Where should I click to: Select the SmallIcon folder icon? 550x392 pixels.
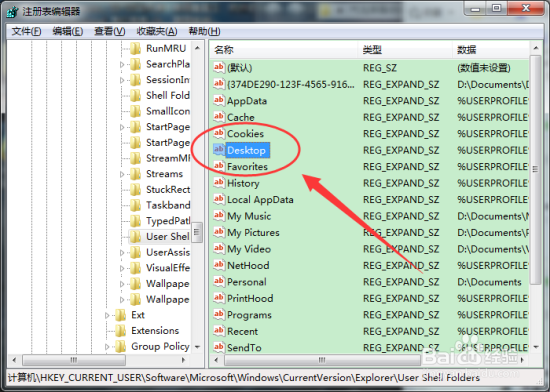[x=135, y=111]
